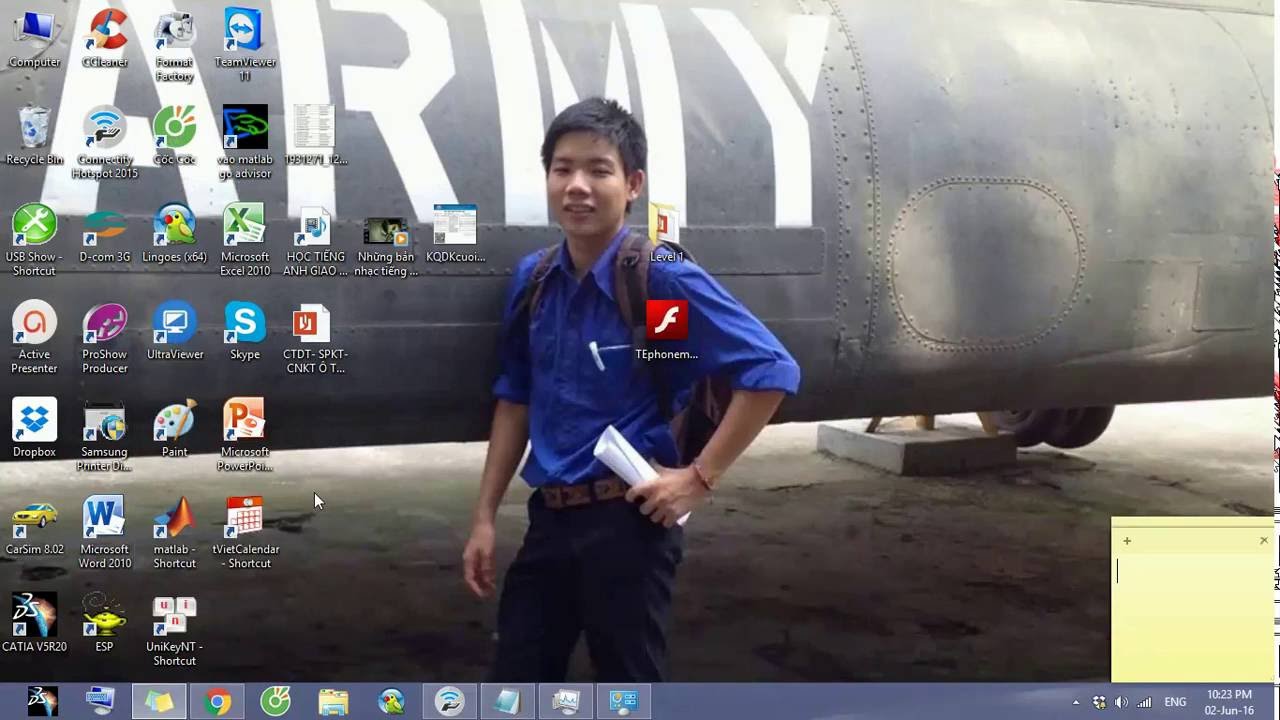Switch to Sticky Notes in the taskbar
The height and width of the screenshot is (720, 1280).
(x=158, y=701)
